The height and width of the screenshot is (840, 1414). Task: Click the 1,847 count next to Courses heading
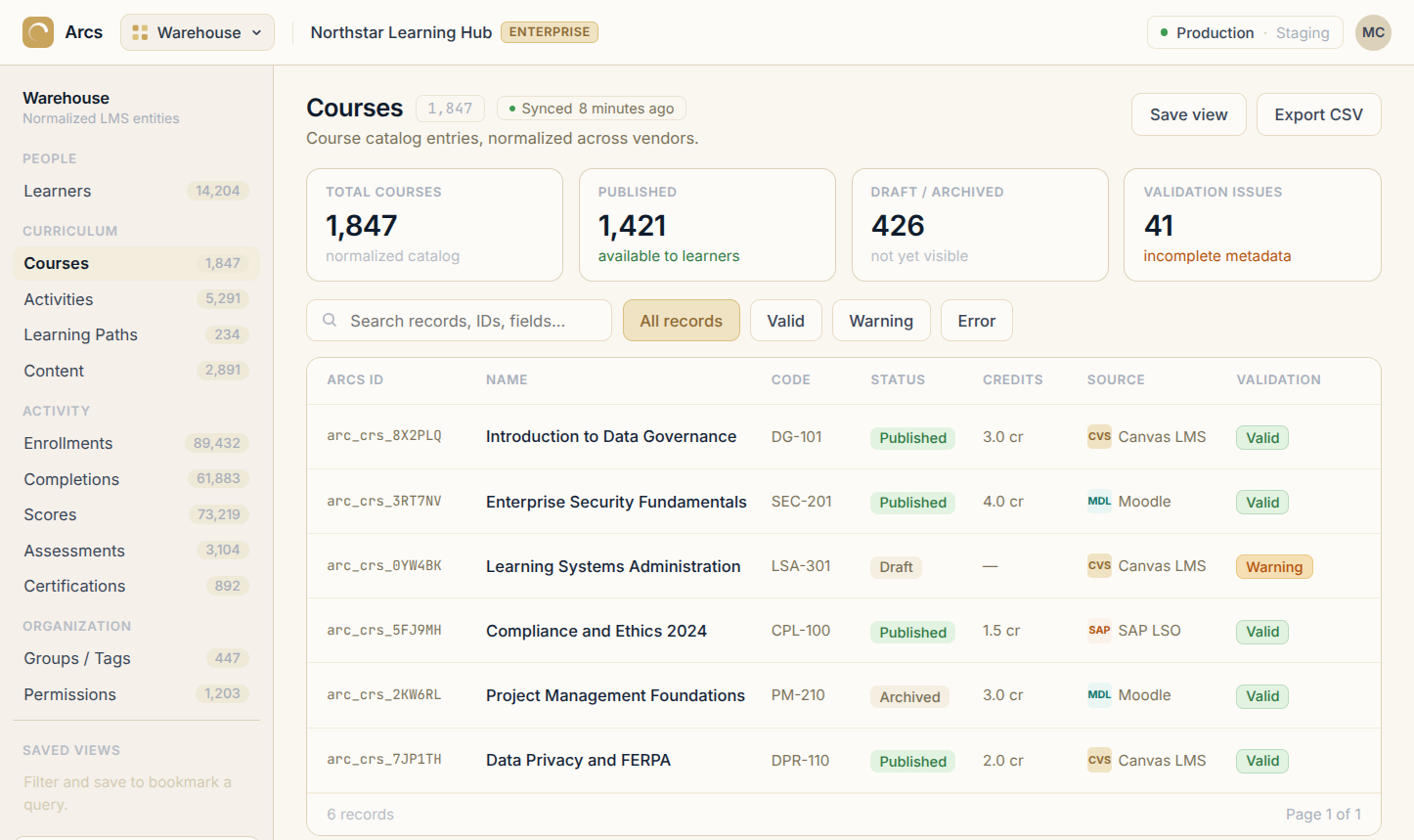pyautogui.click(x=450, y=109)
